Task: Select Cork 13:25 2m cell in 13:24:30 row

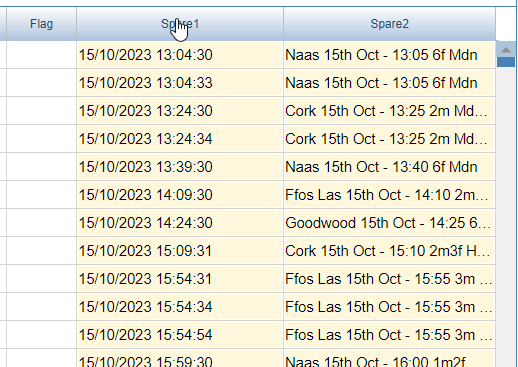Action: point(389,111)
